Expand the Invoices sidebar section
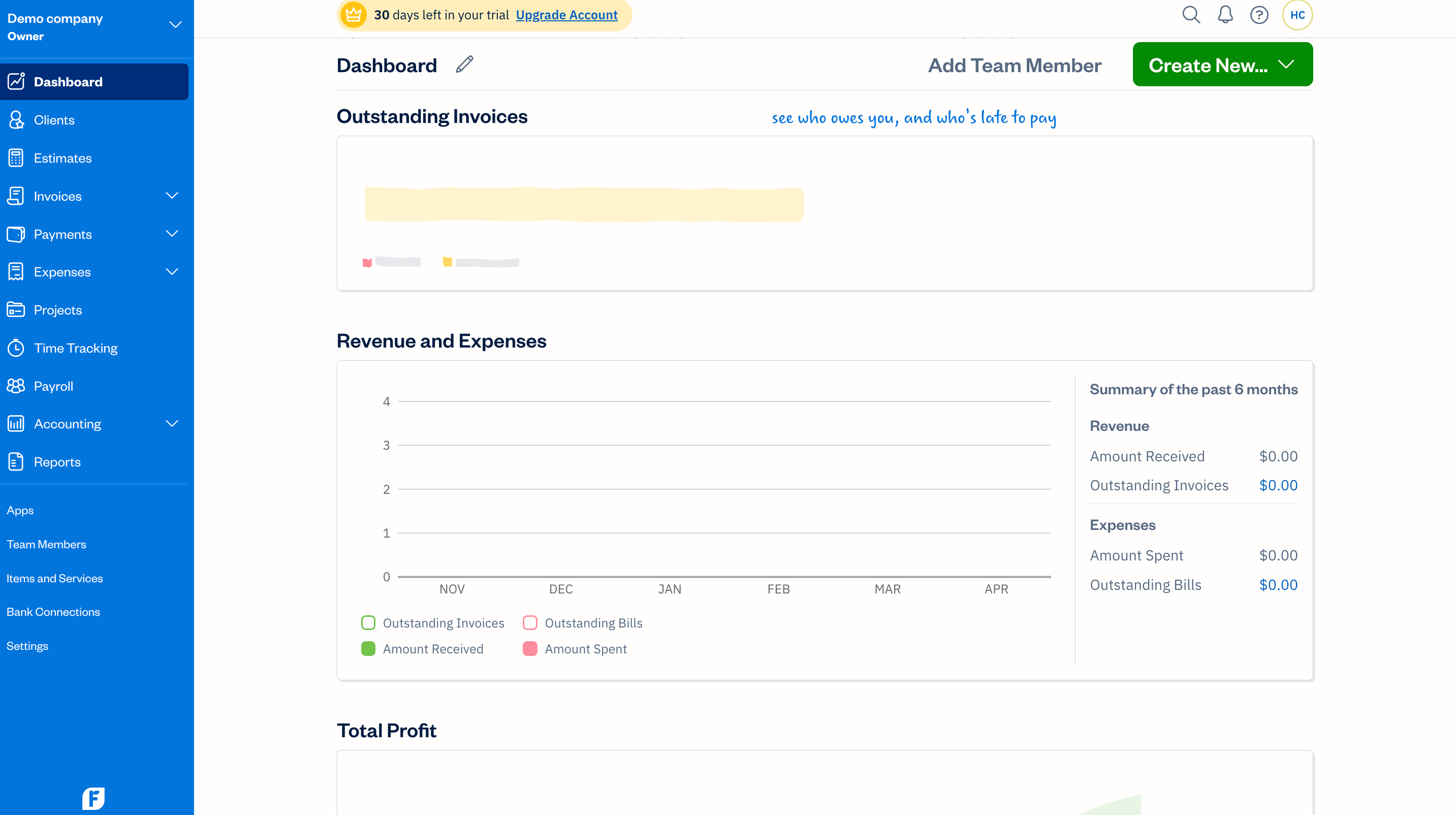This screenshot has height=815, width=1456. (172, 196)
